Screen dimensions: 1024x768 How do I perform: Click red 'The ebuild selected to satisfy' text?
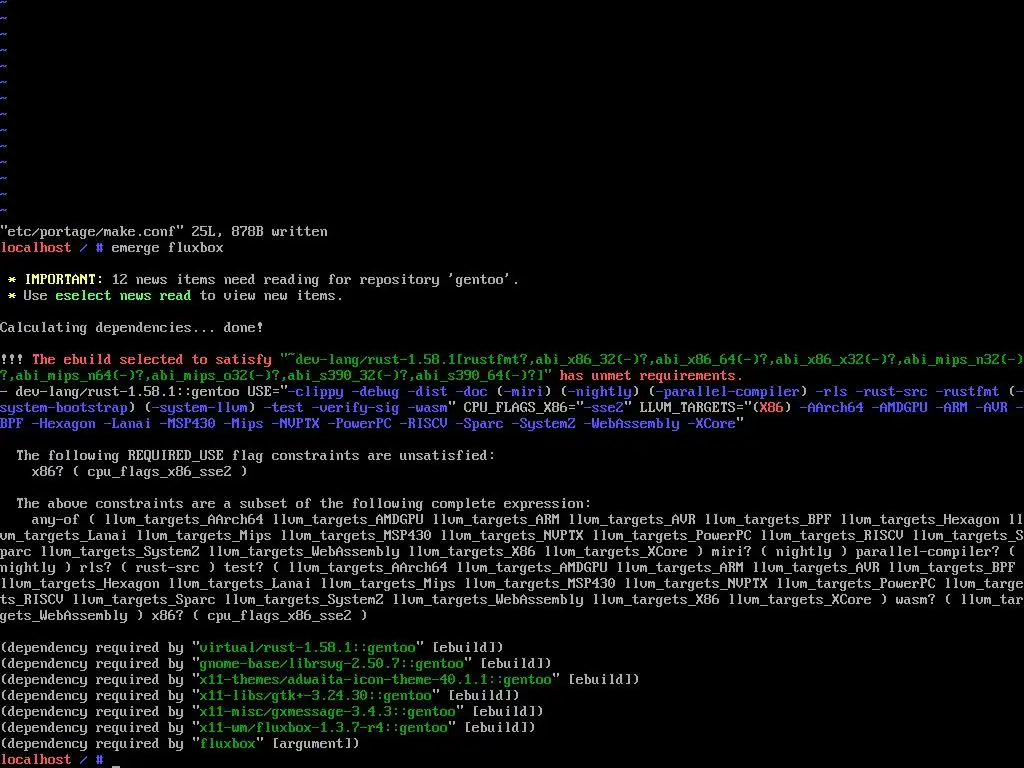coord(152,360)
